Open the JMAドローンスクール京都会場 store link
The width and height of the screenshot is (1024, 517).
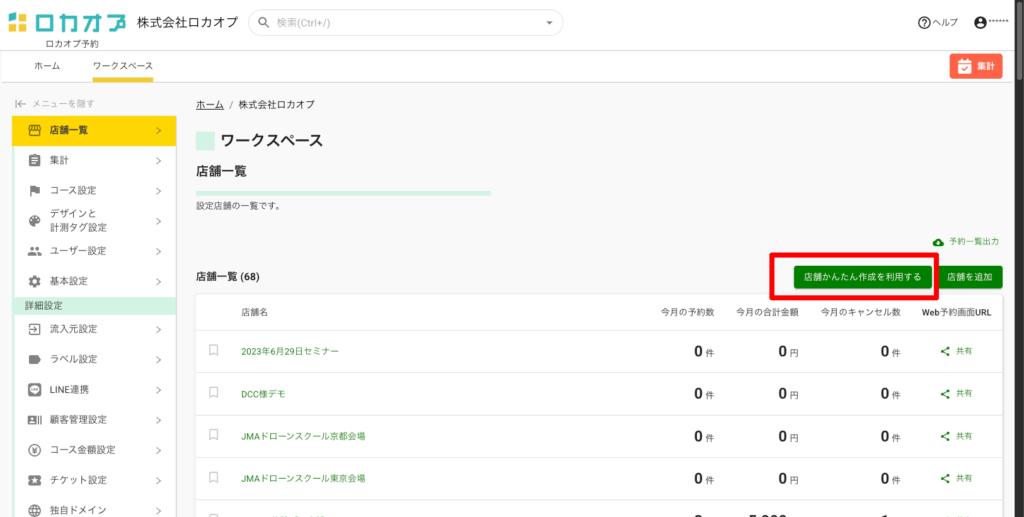[303, 436]
